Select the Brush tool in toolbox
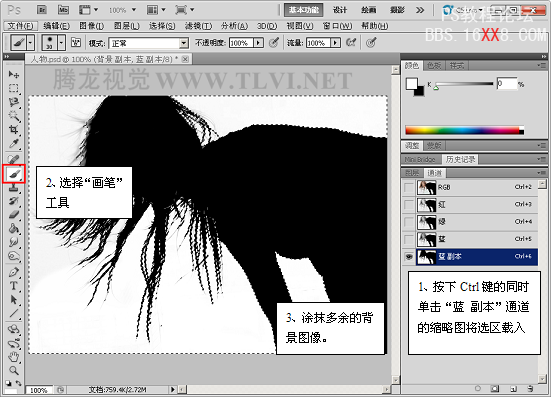 [14, 174]
